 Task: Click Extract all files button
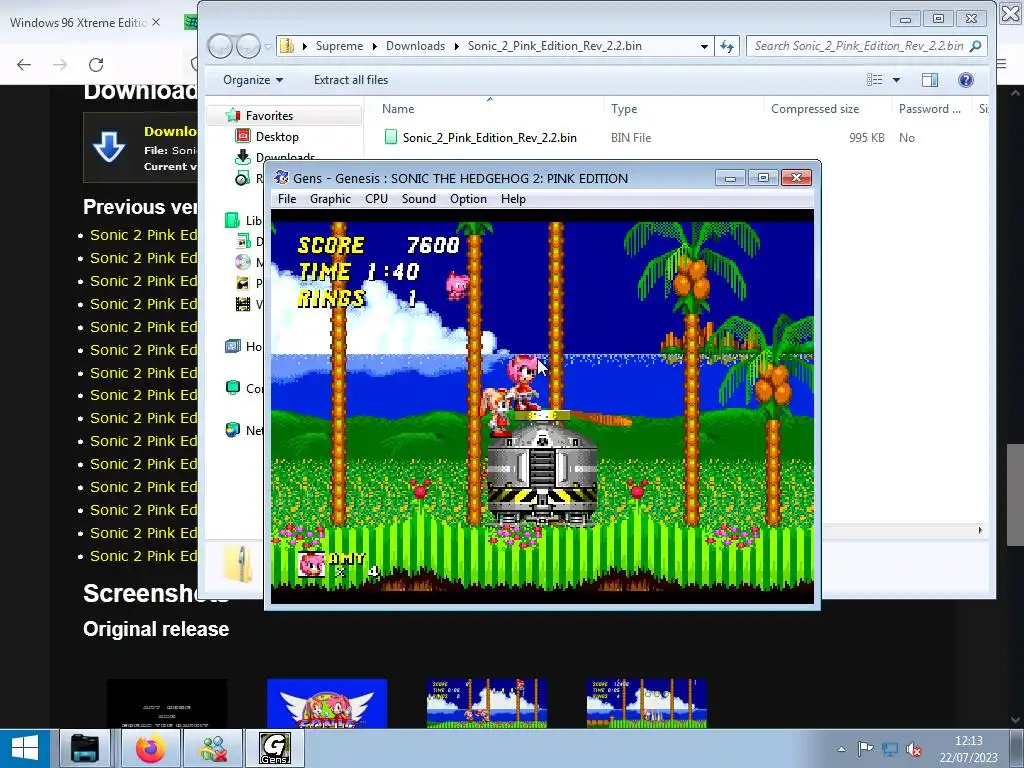click(351, 80)
